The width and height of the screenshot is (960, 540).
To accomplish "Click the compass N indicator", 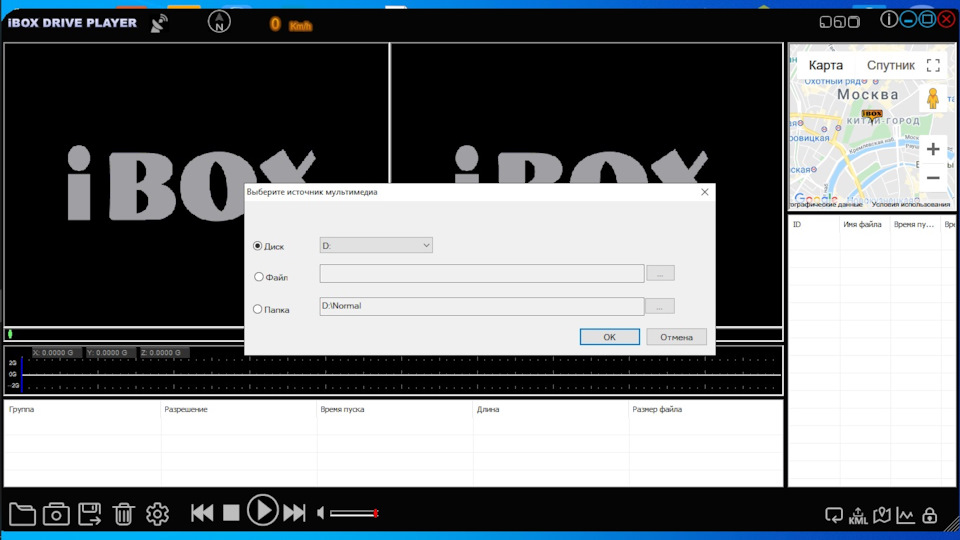I will 219,22.
